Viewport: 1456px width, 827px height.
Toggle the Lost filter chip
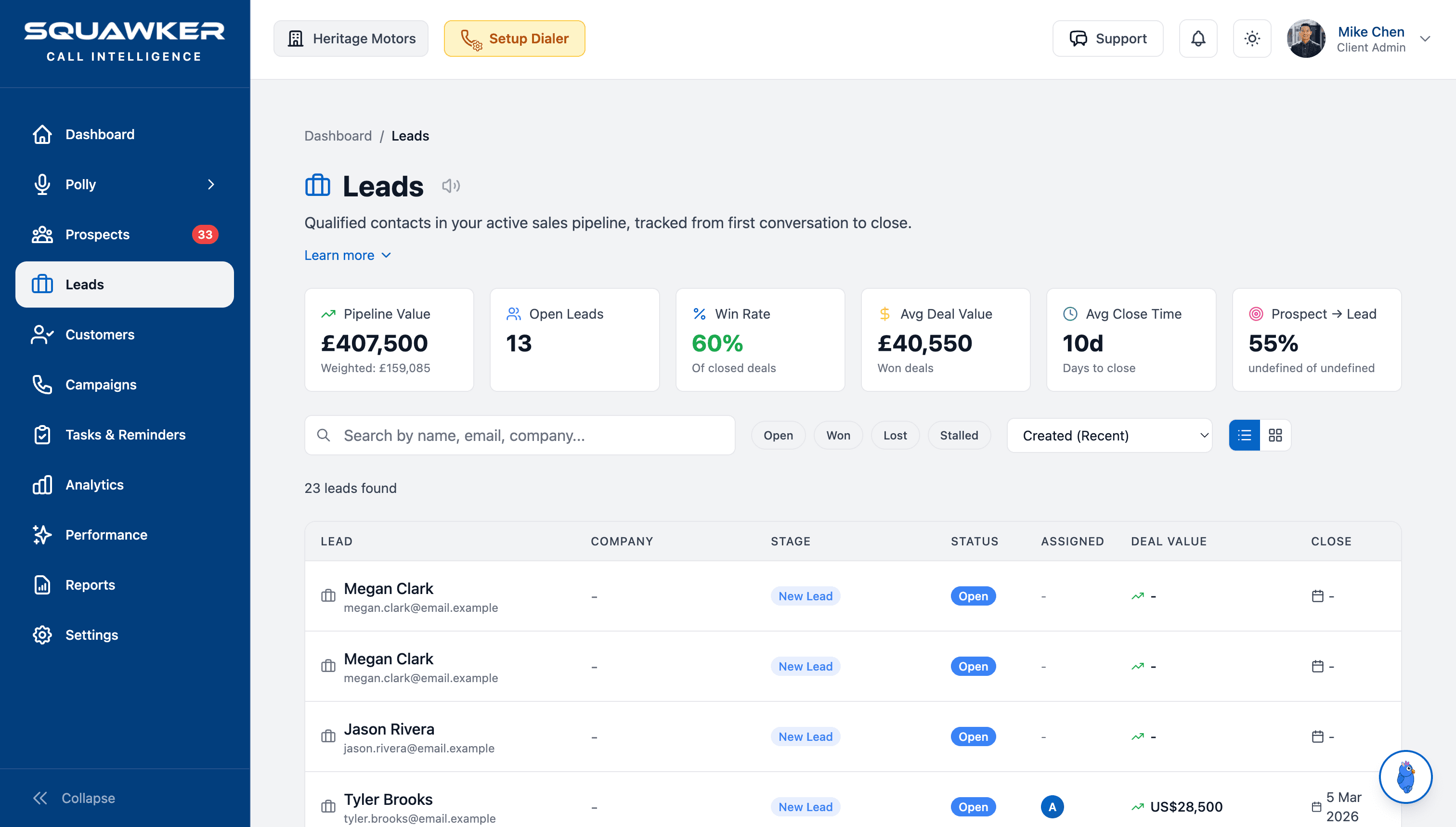click(895, 435)
